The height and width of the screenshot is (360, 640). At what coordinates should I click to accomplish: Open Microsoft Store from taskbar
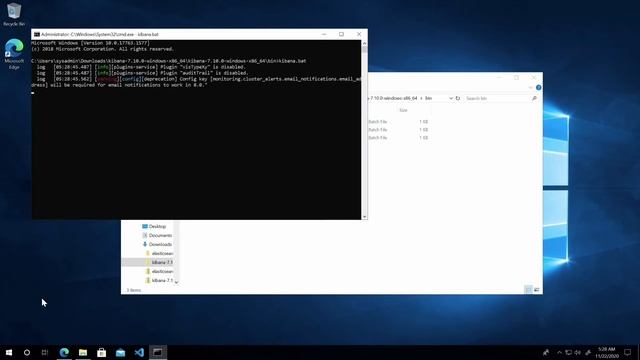pos(102,352)
